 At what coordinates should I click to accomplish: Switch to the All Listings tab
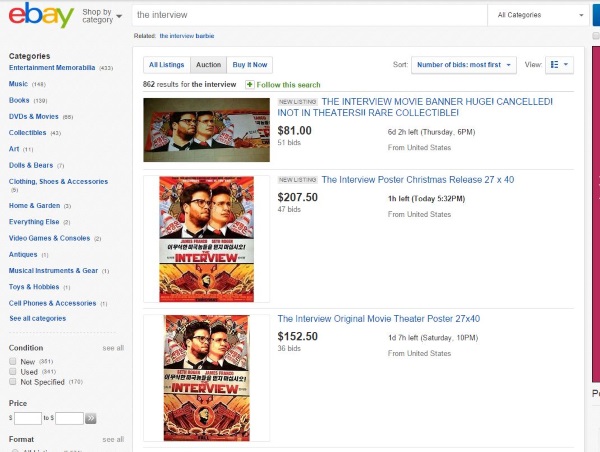click(165, 64)
